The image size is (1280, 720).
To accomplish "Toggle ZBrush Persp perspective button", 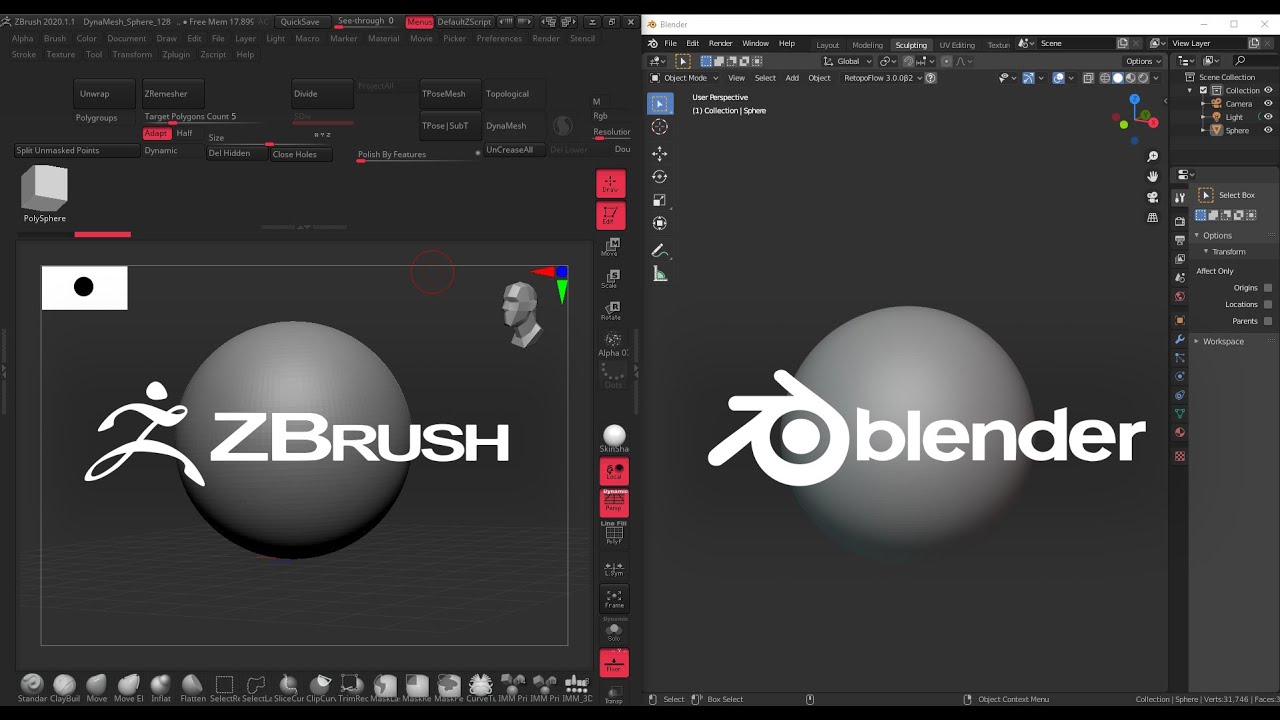I will coord(614,503).
